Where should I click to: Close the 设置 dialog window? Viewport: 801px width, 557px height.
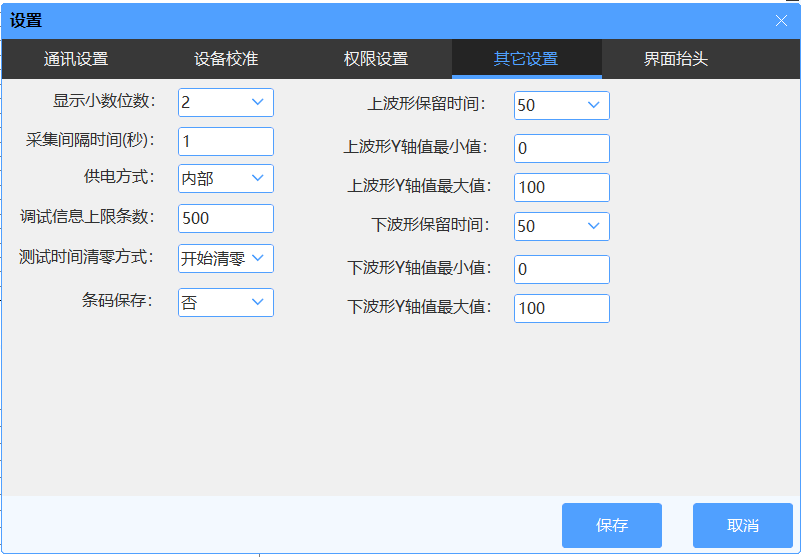781,20
